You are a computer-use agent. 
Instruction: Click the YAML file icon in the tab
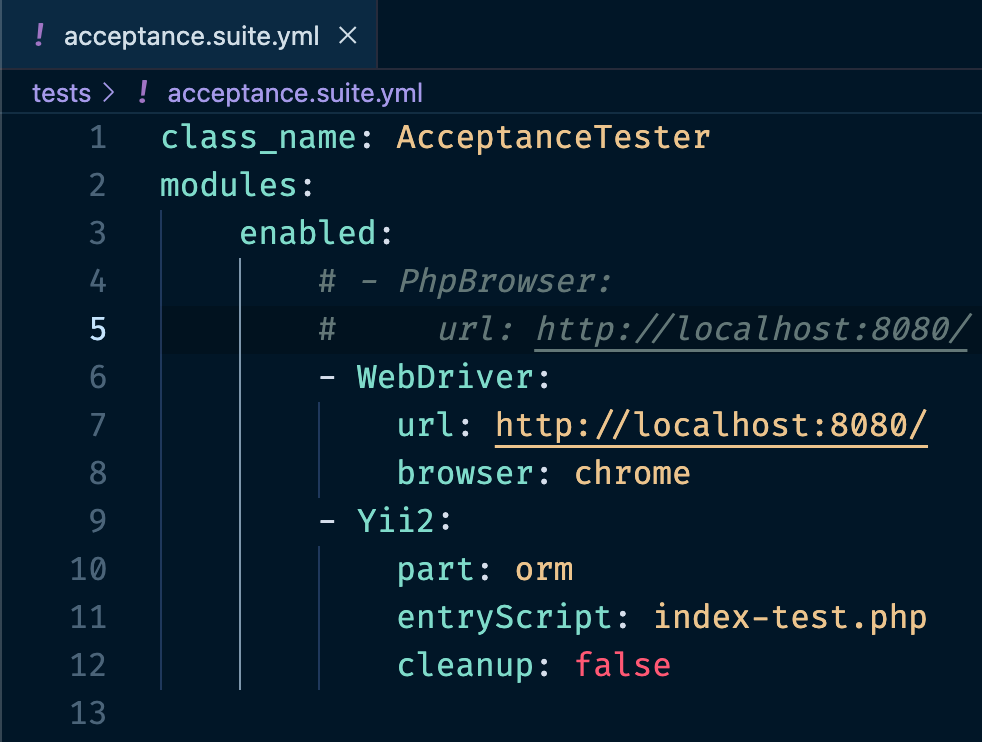[40, 37]
